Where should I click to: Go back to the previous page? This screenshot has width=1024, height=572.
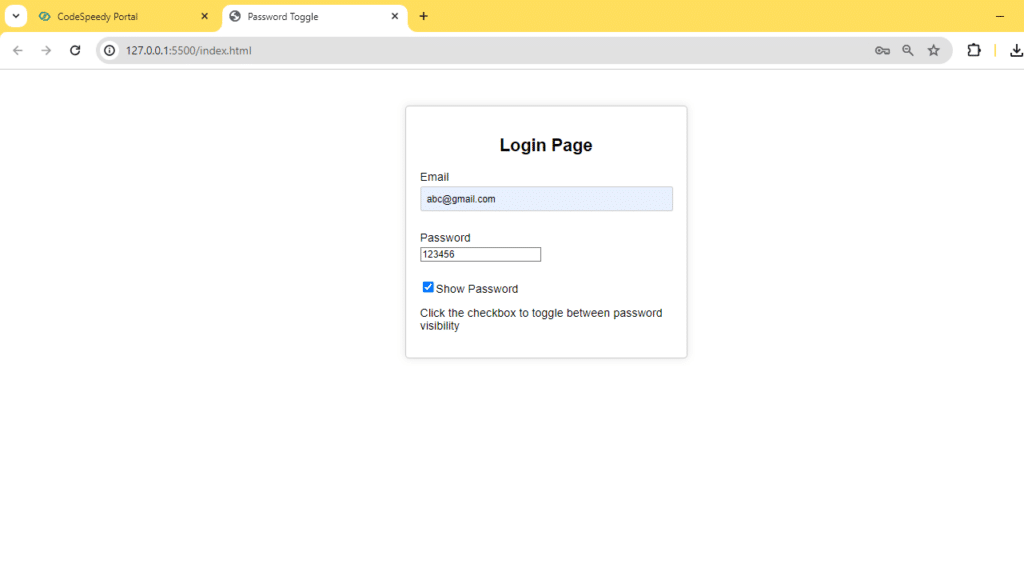18,50
